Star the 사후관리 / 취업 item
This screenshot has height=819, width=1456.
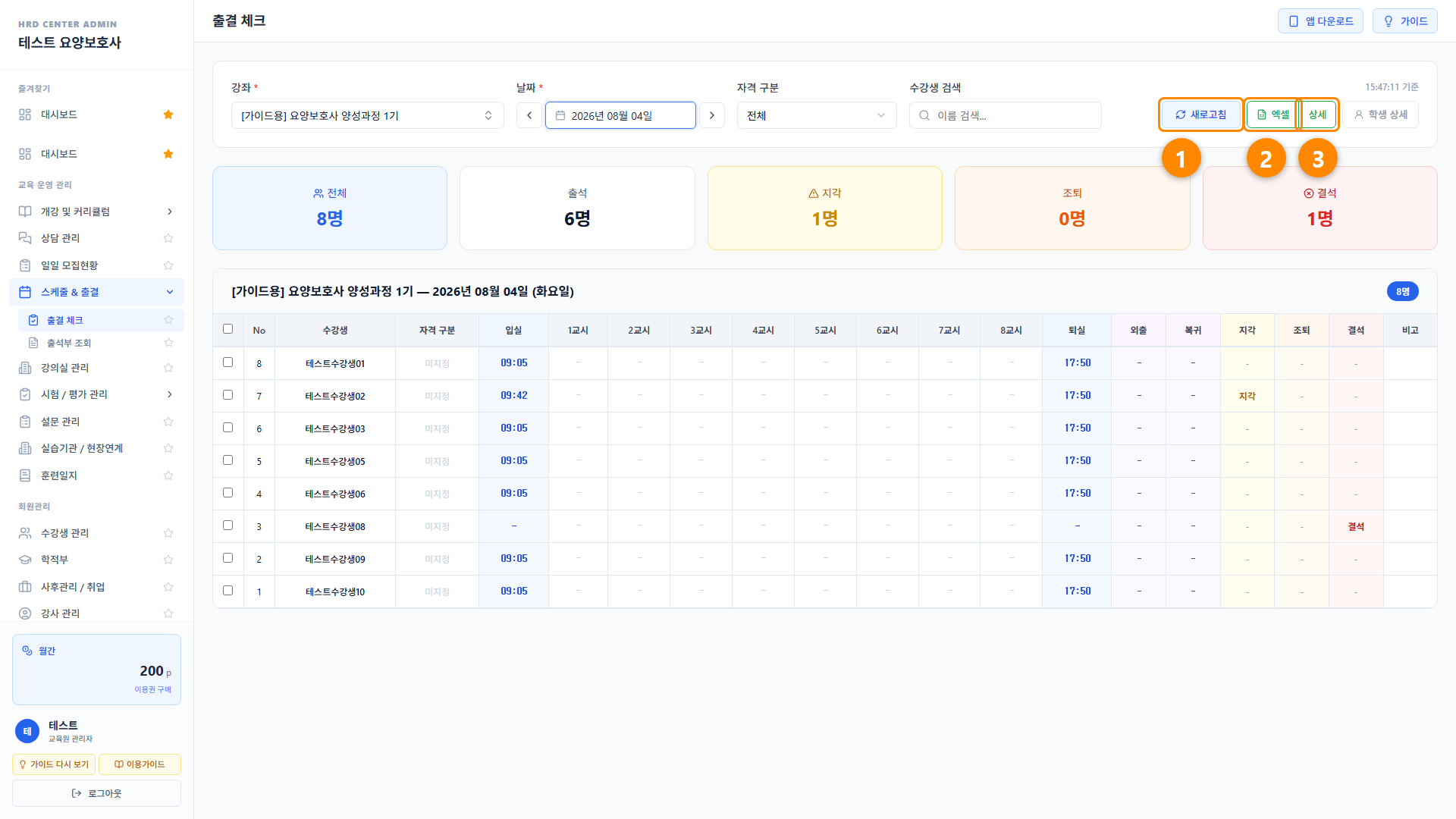168,587
